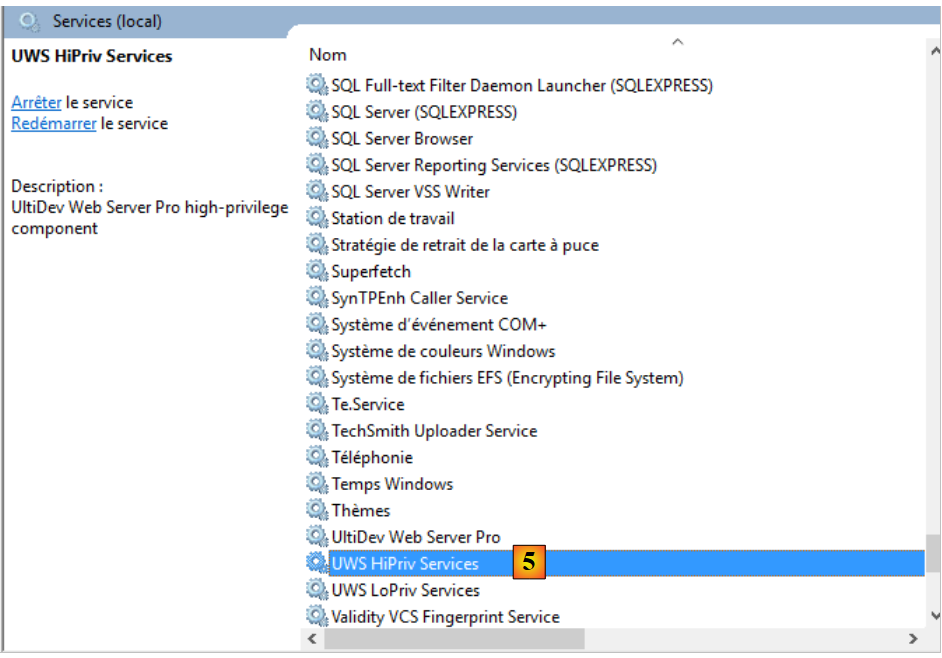Click the Arrêter link to stop service
The image size is (942, 658).
click(x=36, y=102)
